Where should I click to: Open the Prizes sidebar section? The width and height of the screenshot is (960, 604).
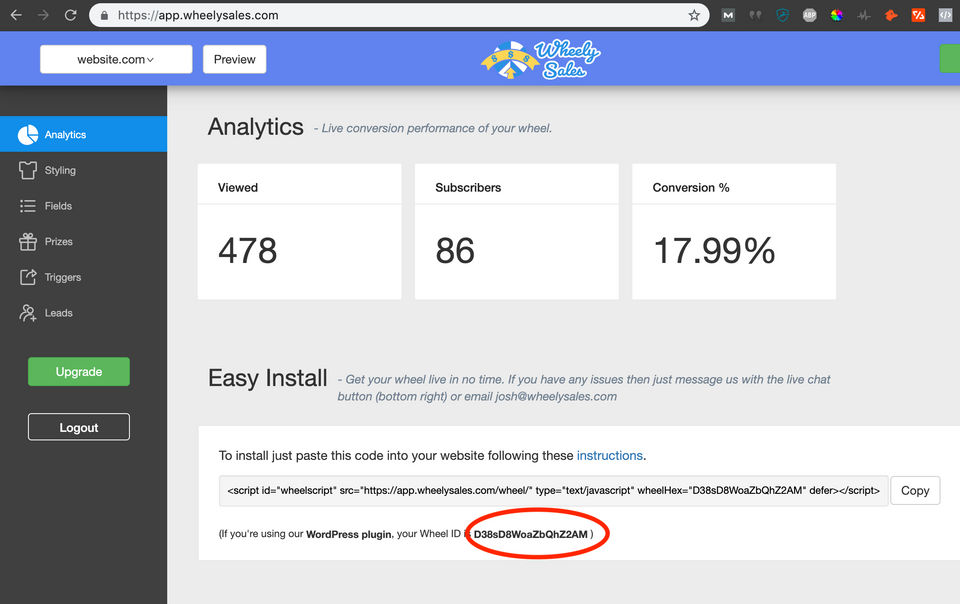coord(83,242)
